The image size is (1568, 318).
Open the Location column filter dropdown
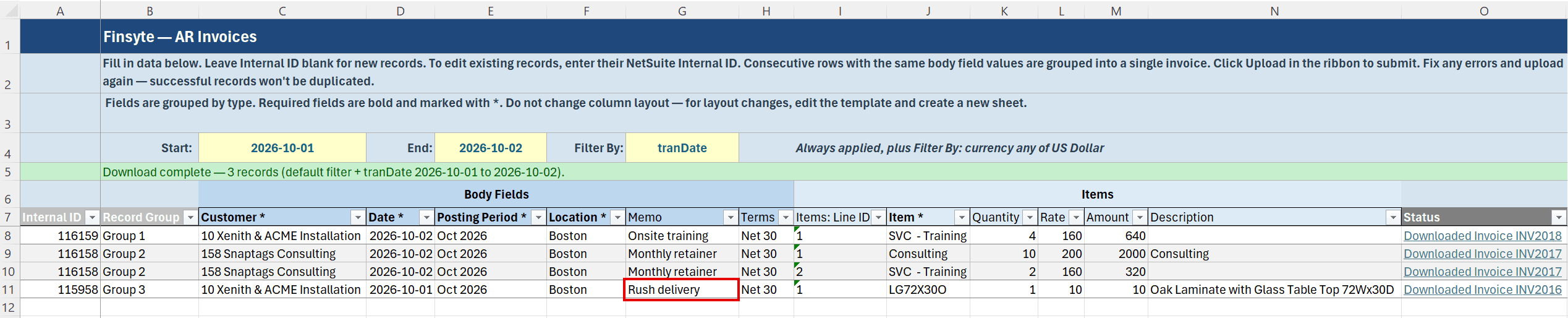point(617,217)
